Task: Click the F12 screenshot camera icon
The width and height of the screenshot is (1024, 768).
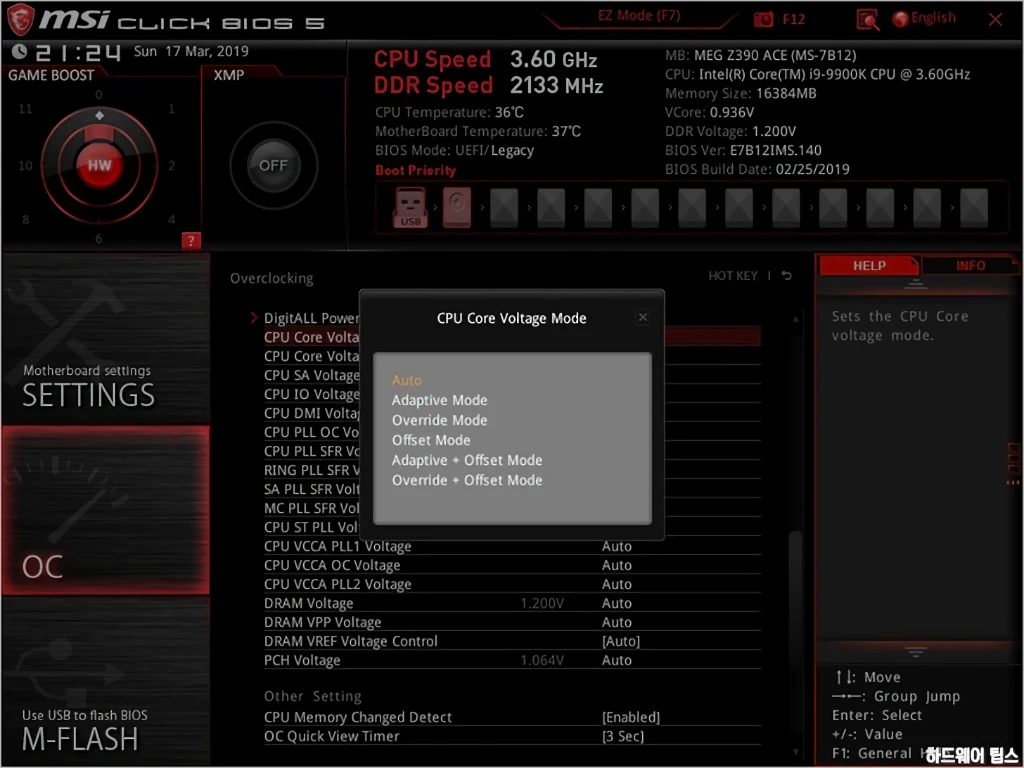Action: click(x=763, y=20)
